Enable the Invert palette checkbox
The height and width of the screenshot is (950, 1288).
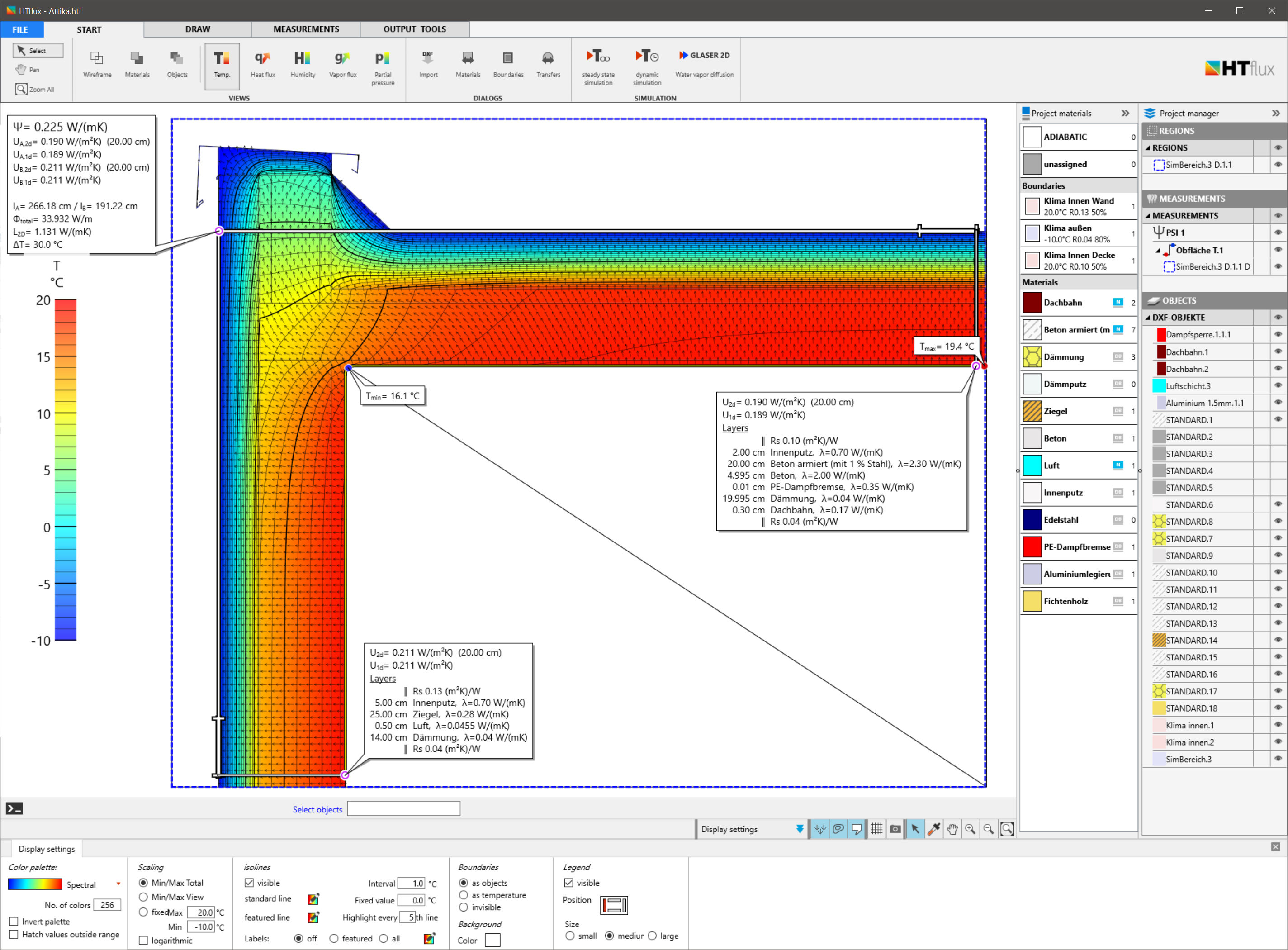point(14,921)
